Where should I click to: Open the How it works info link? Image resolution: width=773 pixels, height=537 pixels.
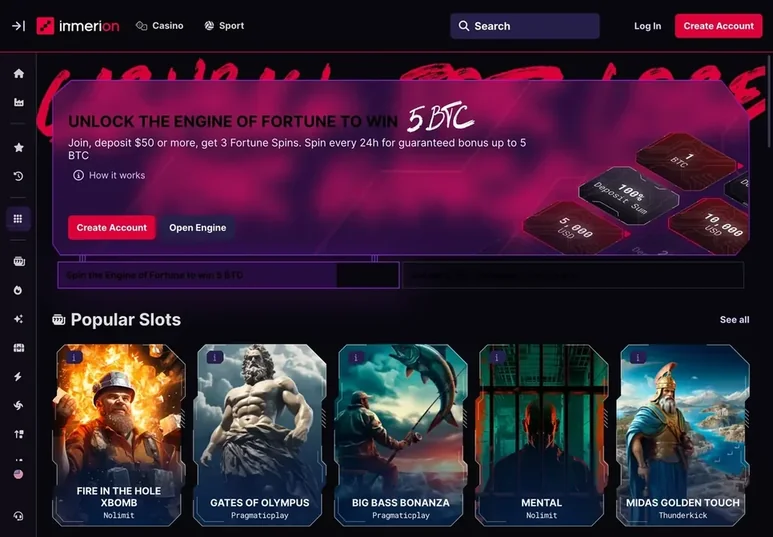coord(109,175)
